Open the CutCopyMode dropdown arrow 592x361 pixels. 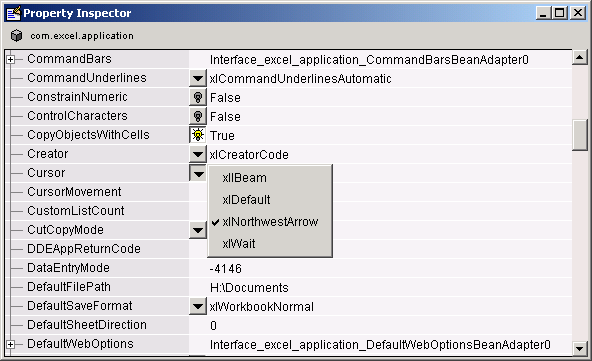tap(198, 230)
